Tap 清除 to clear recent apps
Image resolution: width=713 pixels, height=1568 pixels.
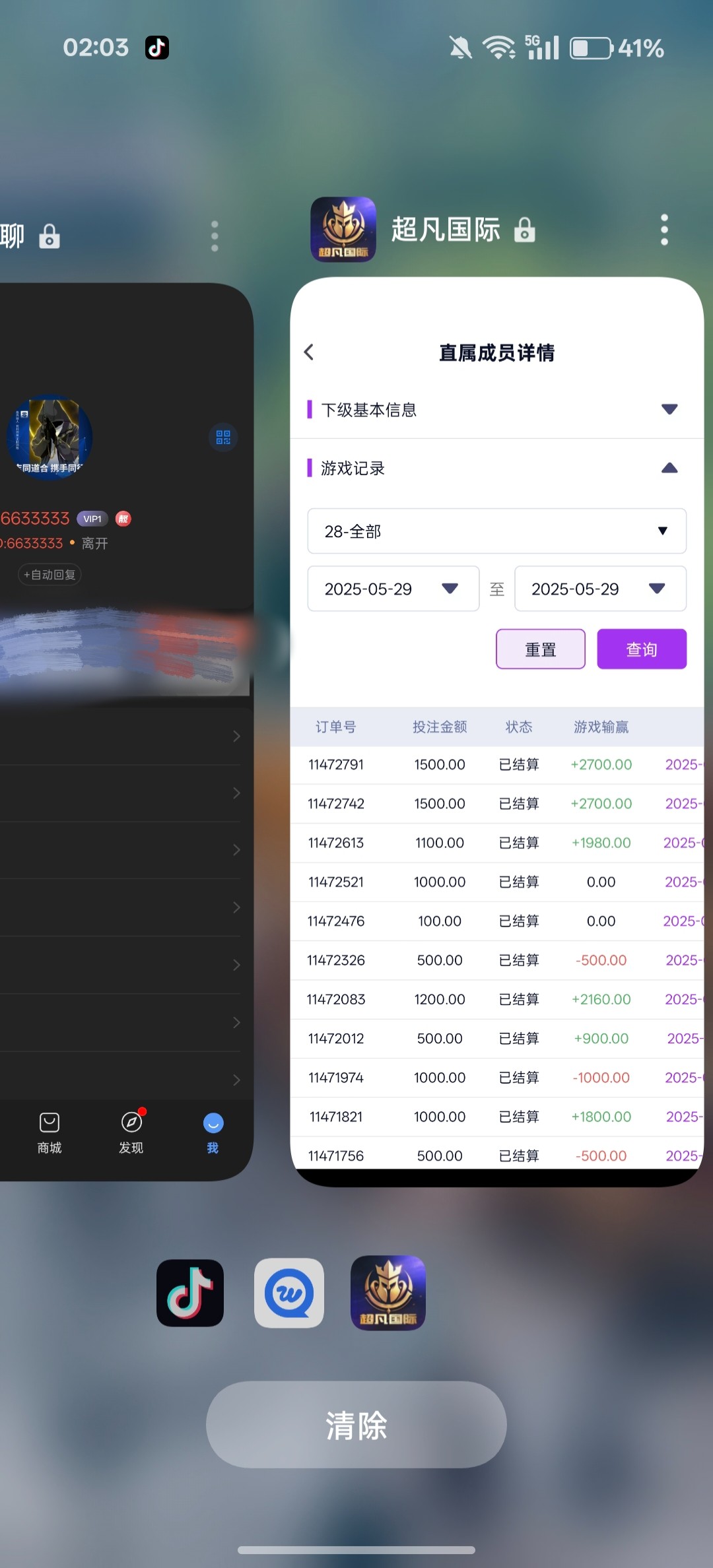(356, 1425)
